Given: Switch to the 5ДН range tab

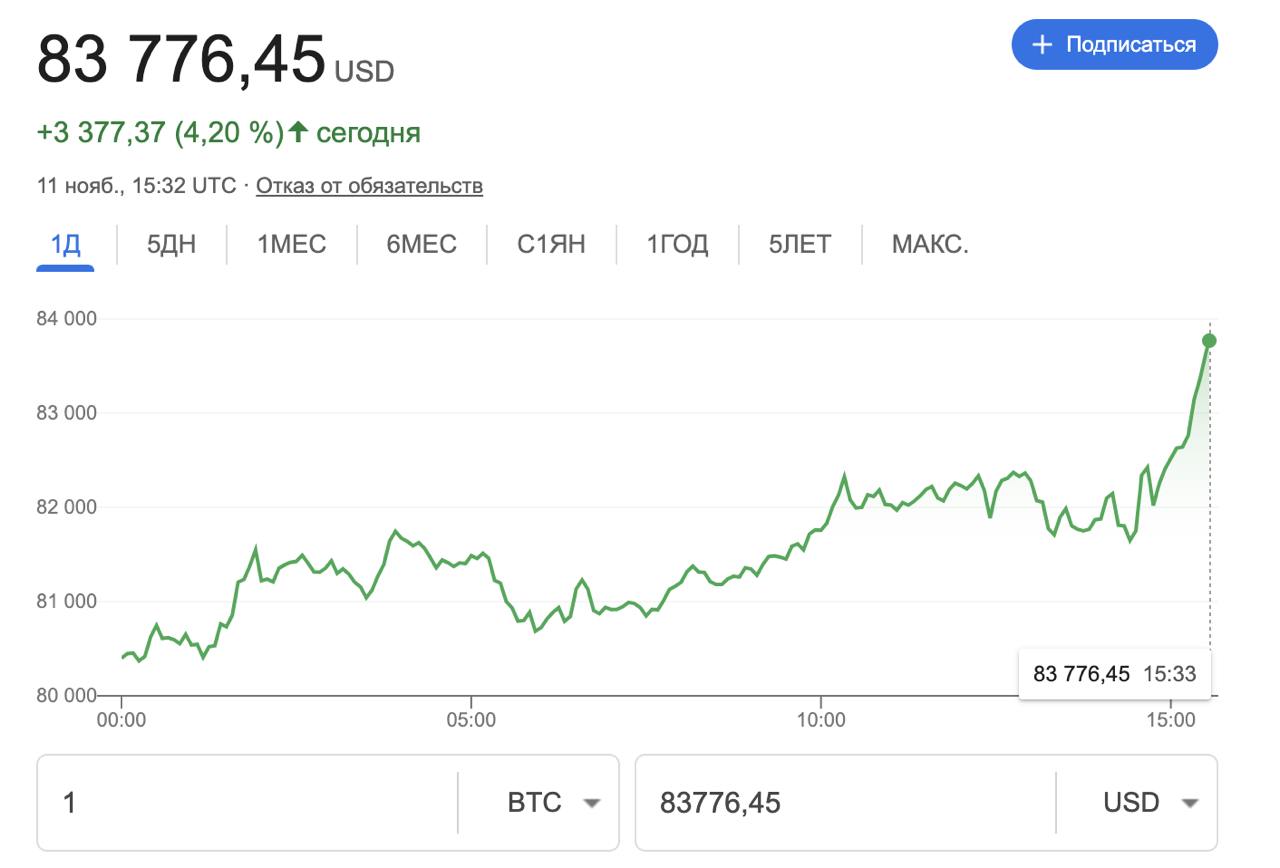Looking at the screenshot, I should coord(171,245).
